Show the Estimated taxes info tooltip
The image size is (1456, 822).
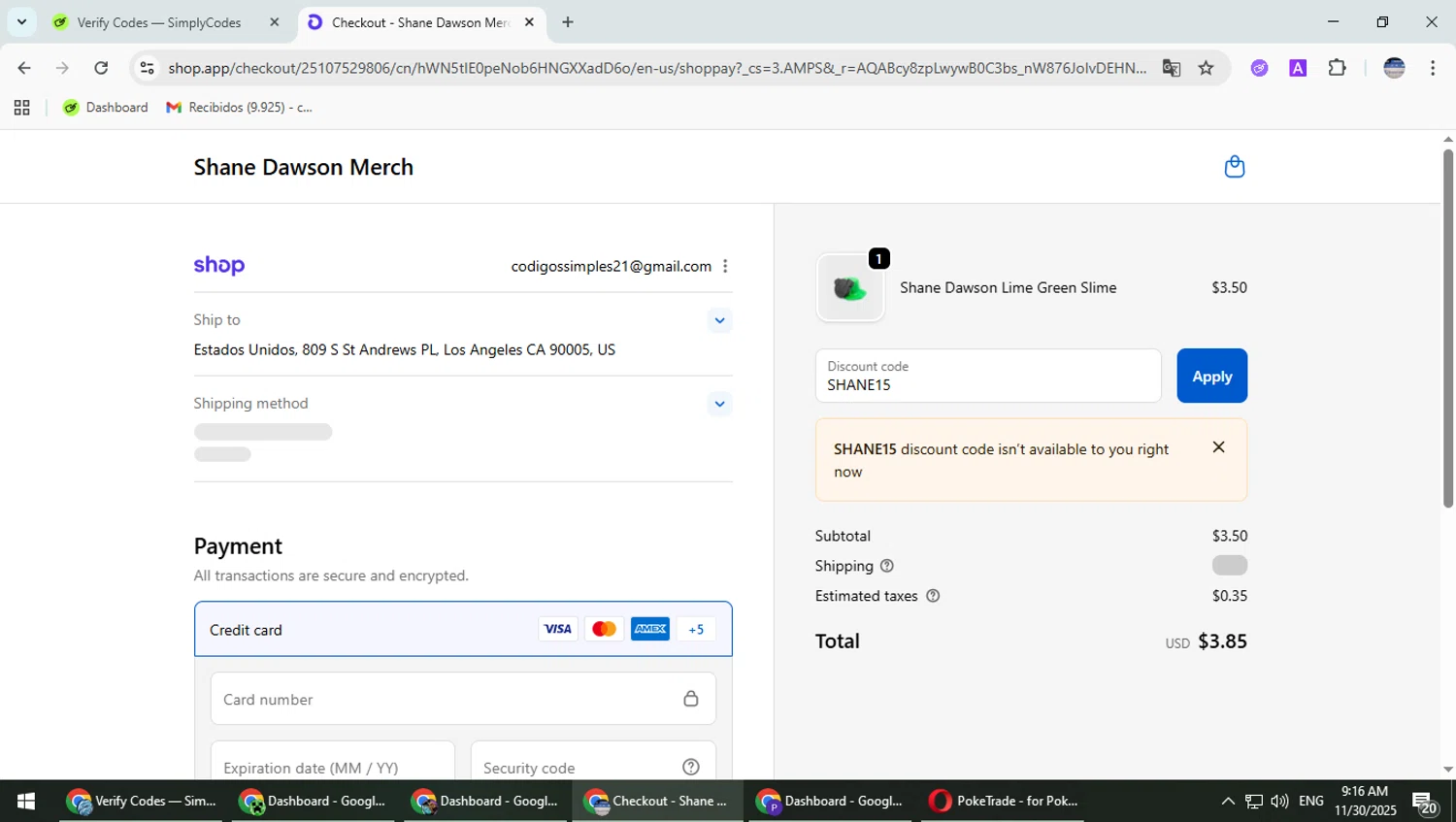click(x=933, y=596)
